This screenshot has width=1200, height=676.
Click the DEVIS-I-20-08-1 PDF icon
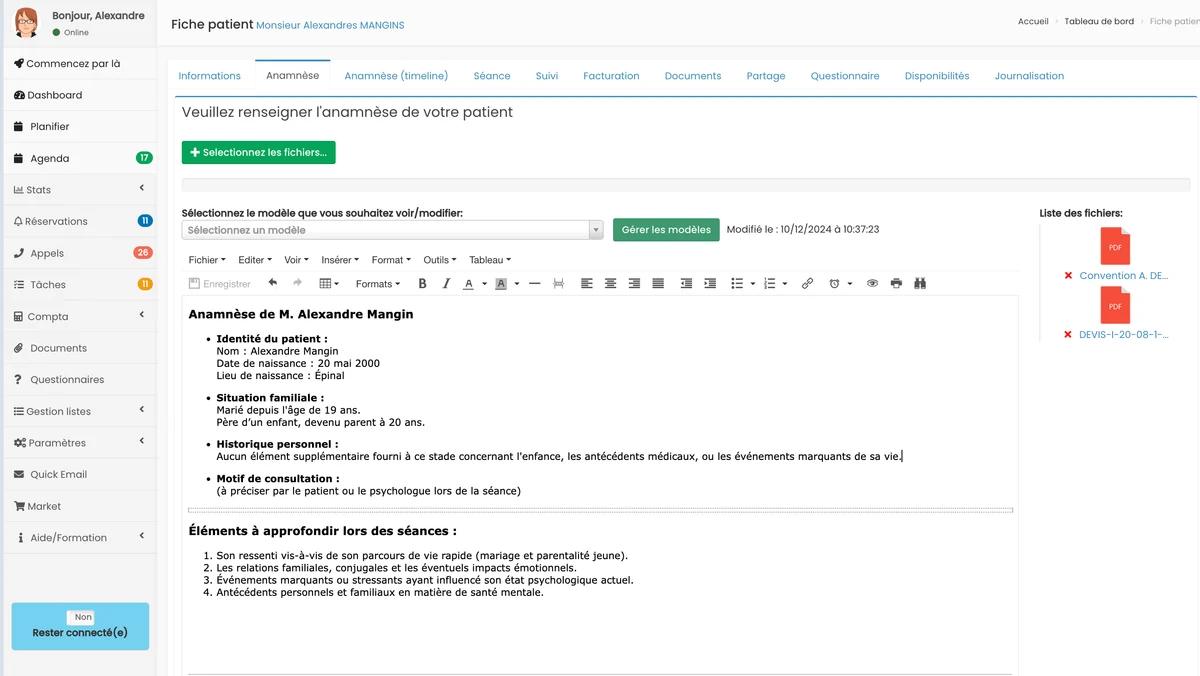[x=1115, y=305]
